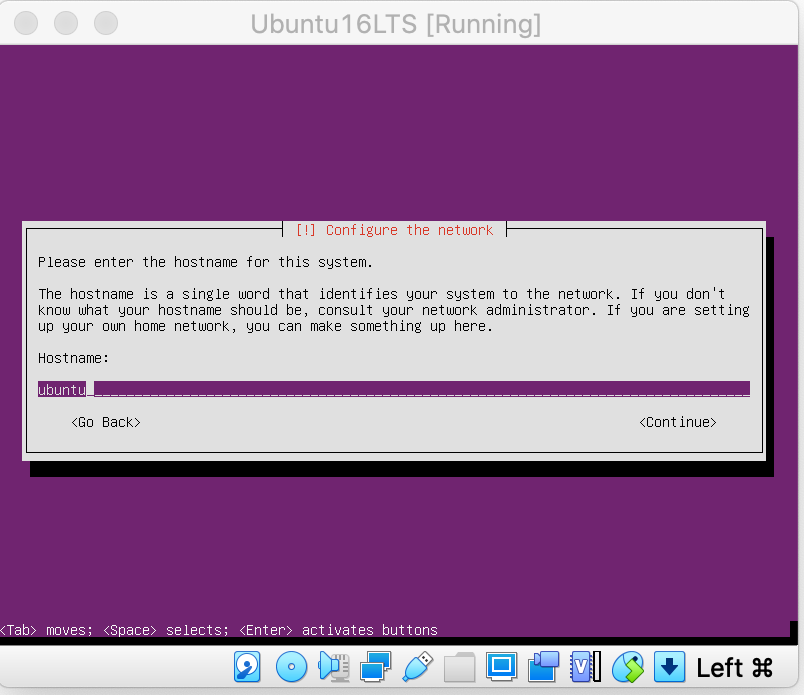Toggle the mouse integration indicator

pyautogui.click(x=627, y=666)
